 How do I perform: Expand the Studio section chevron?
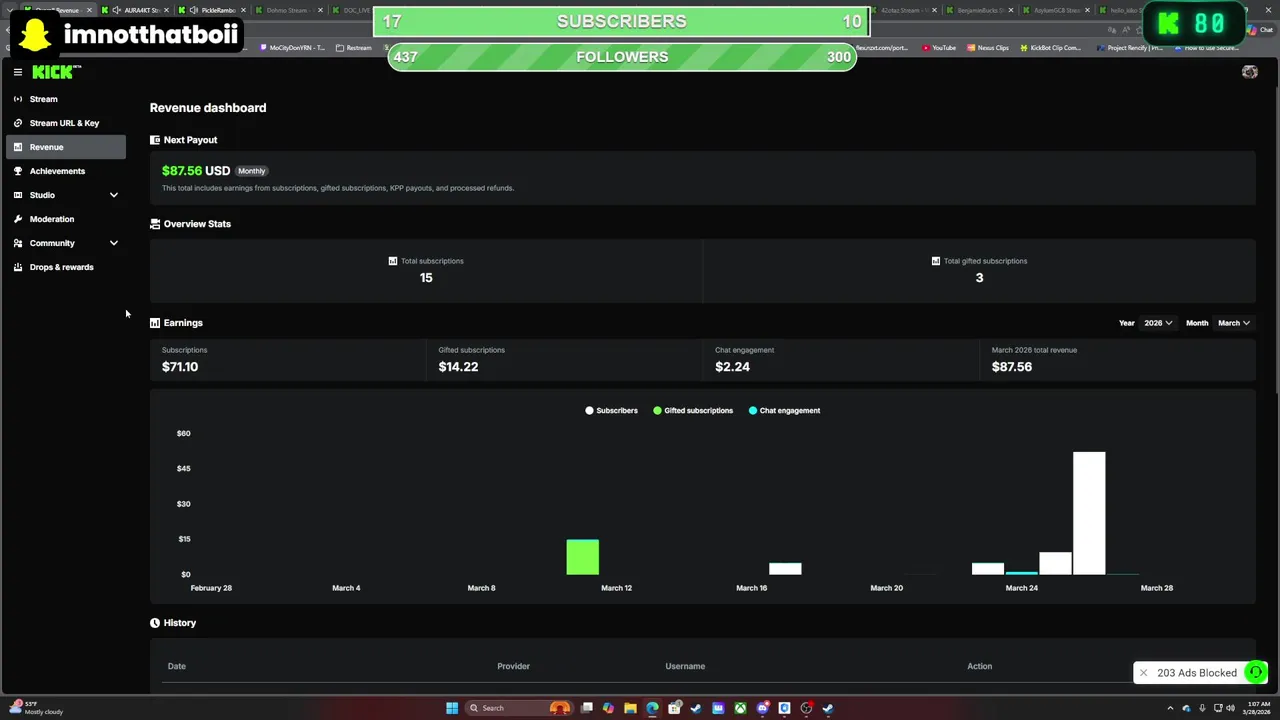(x=113, y=195)
